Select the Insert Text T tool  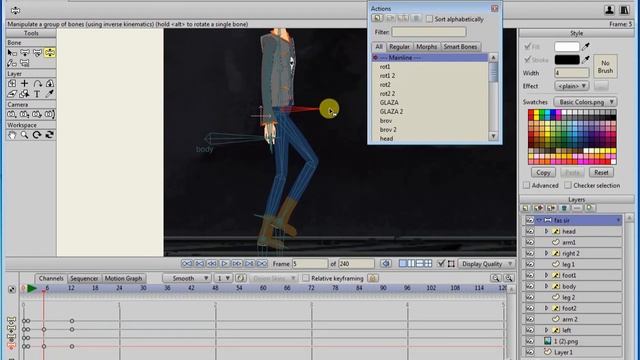pos(37,94)
